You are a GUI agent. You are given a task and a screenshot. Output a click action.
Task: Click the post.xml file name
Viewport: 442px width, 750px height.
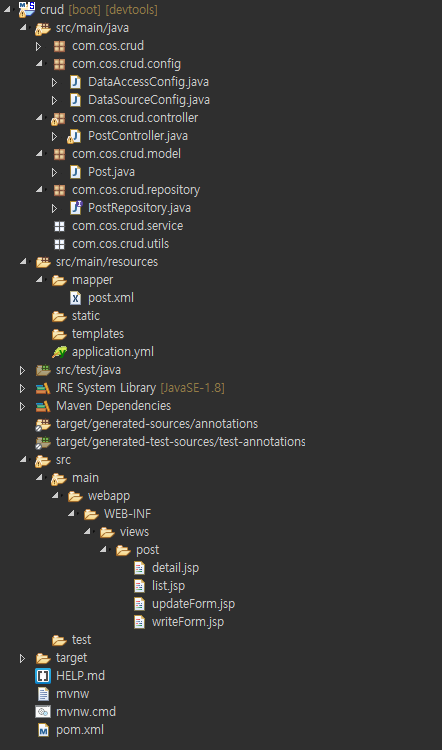(111, 298)
